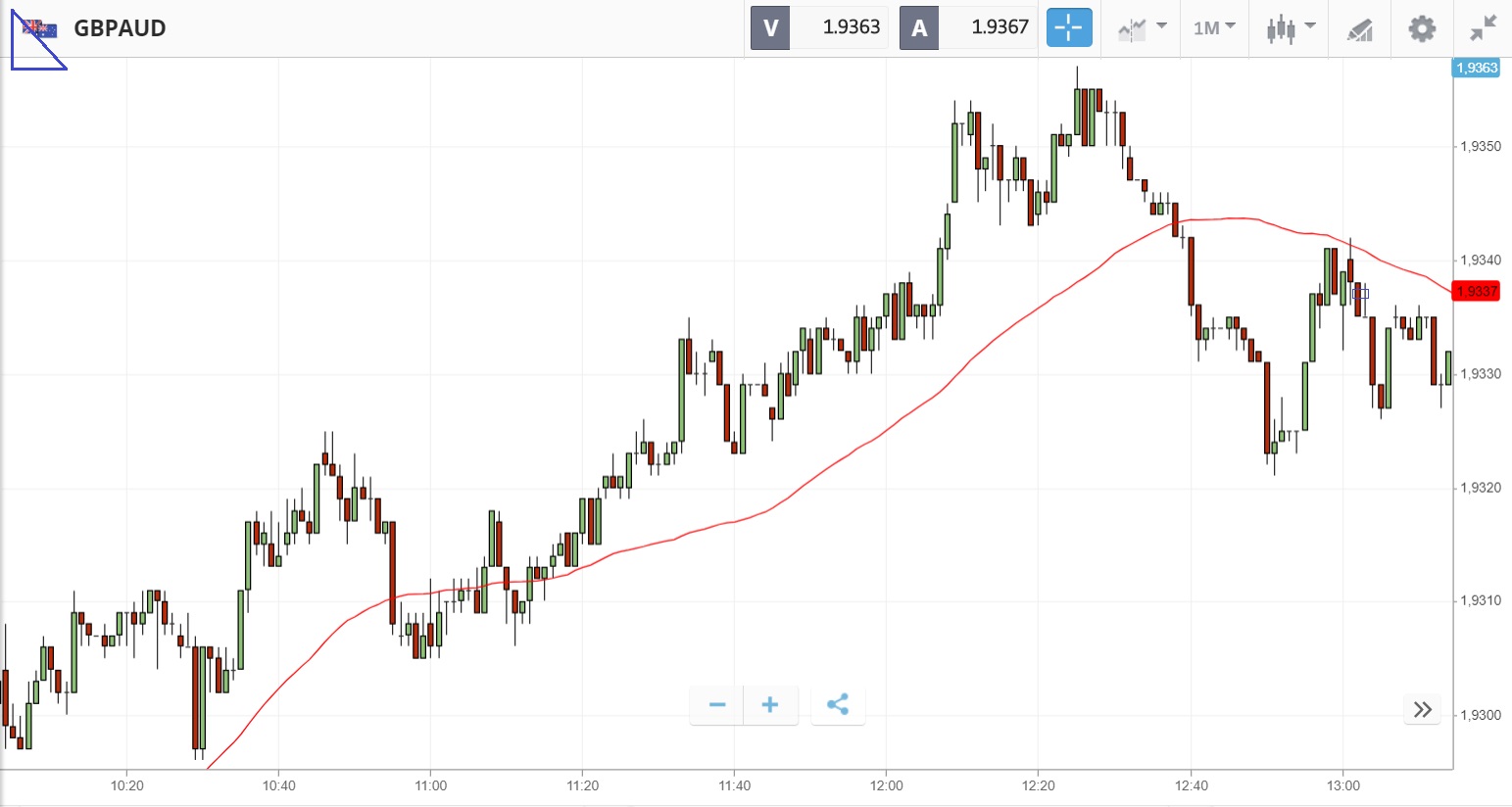This screenshot has height=807, width=1512.
Task: Click the GBPAUD symbol name
Action: [120, 27]
